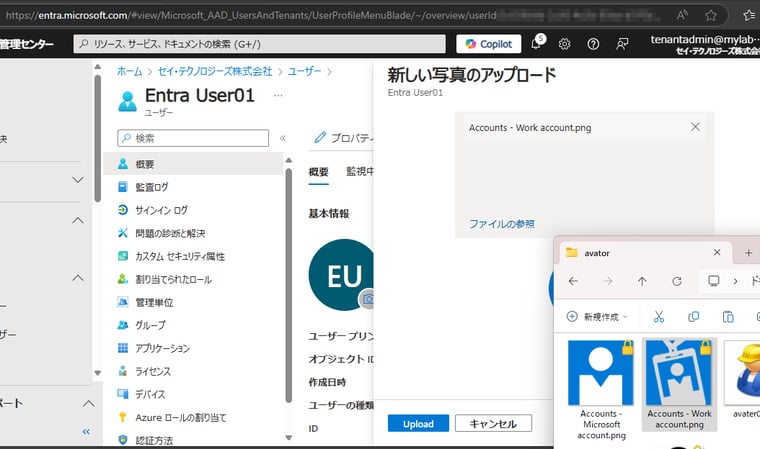Collapse left navigation with bottom double chevron

click(86, 431)
